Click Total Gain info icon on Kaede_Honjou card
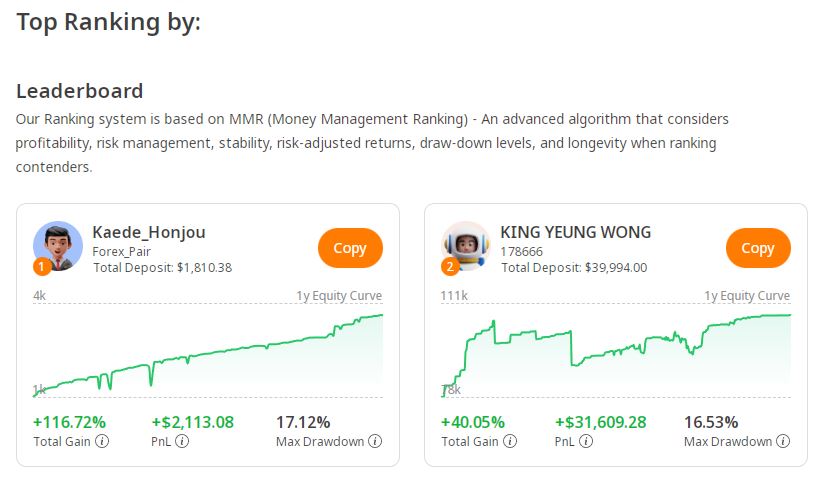Viewport: 824px width, 485px height. [x=103, y=442]
